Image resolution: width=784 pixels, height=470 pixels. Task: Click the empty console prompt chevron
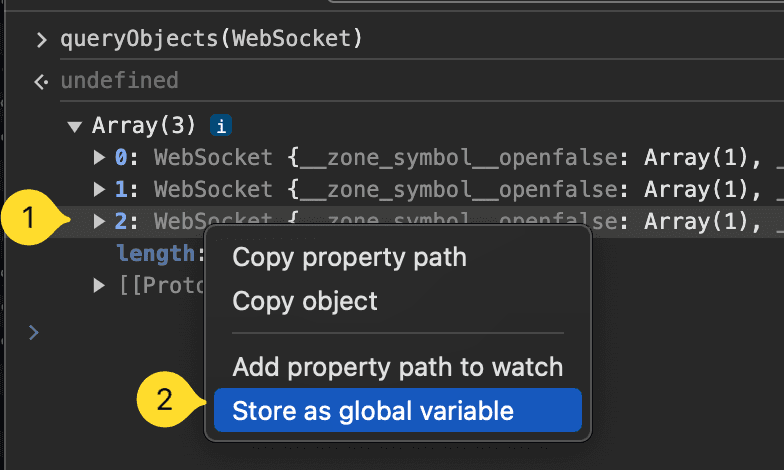click(34, 331)
